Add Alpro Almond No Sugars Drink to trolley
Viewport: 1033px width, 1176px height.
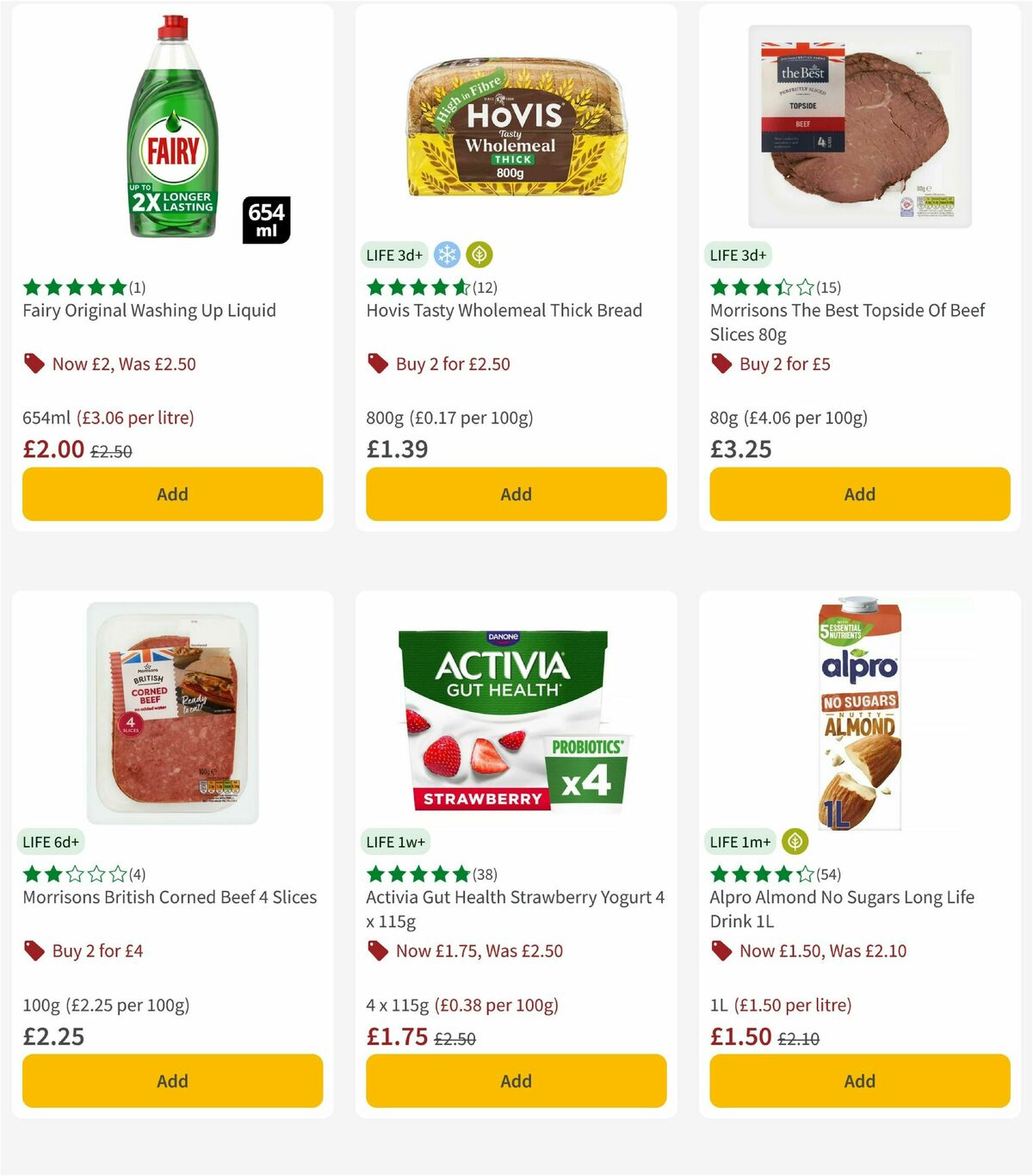pyautogui.click(x=859, y=1080)
